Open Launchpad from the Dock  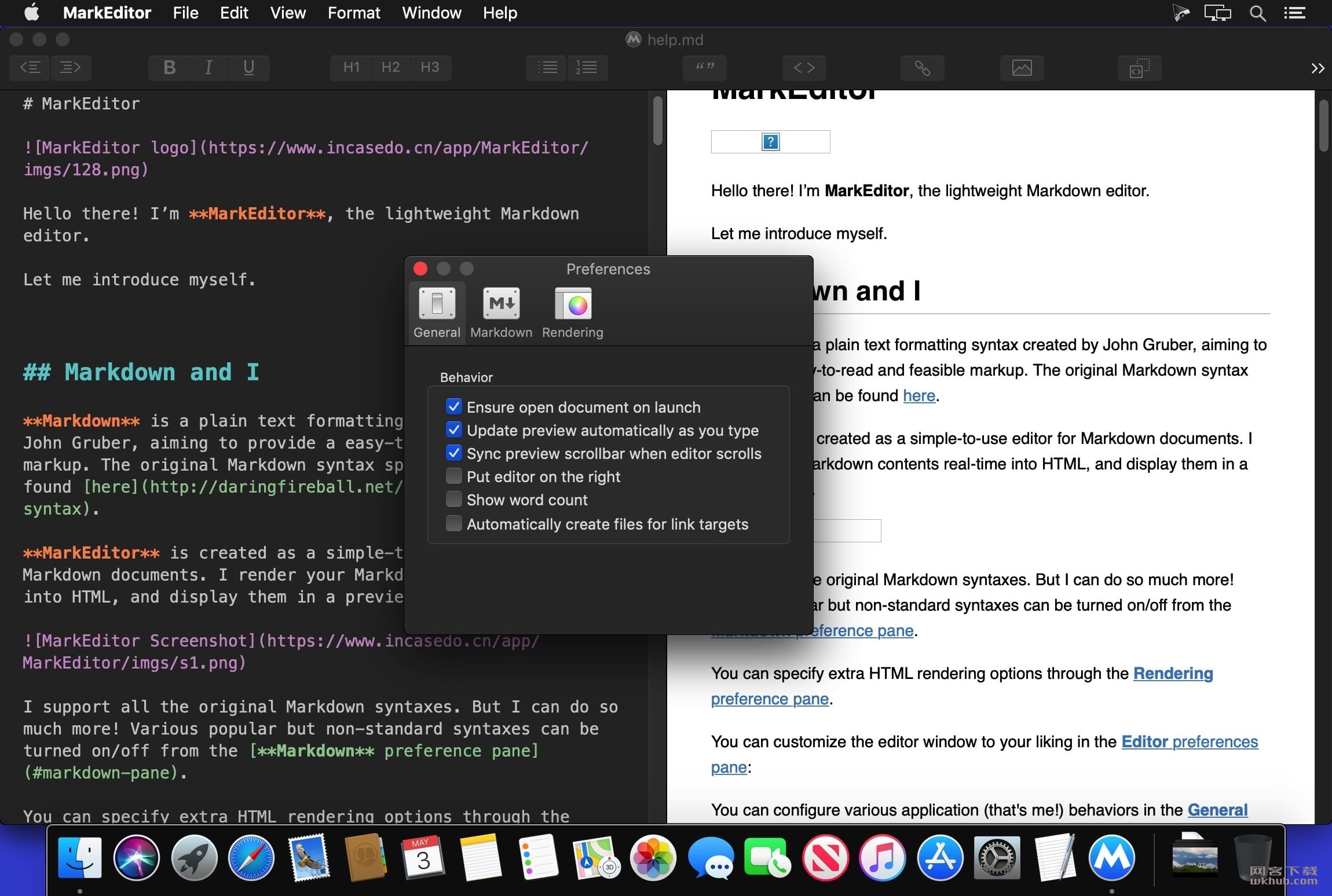click(194, 857)
